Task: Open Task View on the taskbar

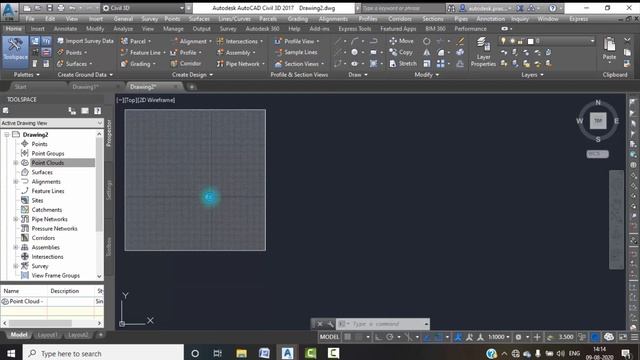Action: coord(218,353)
